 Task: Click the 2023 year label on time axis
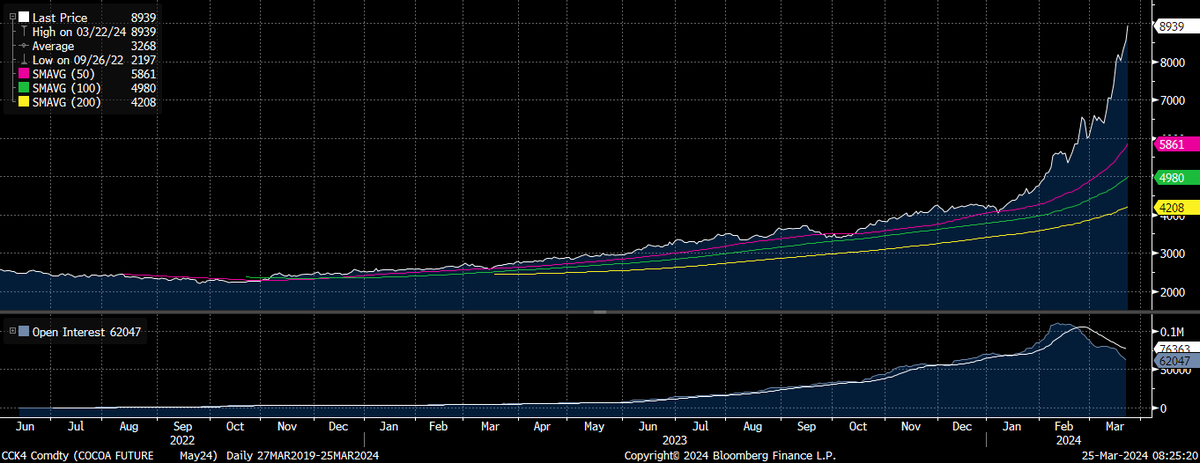(x=675, y=439)
